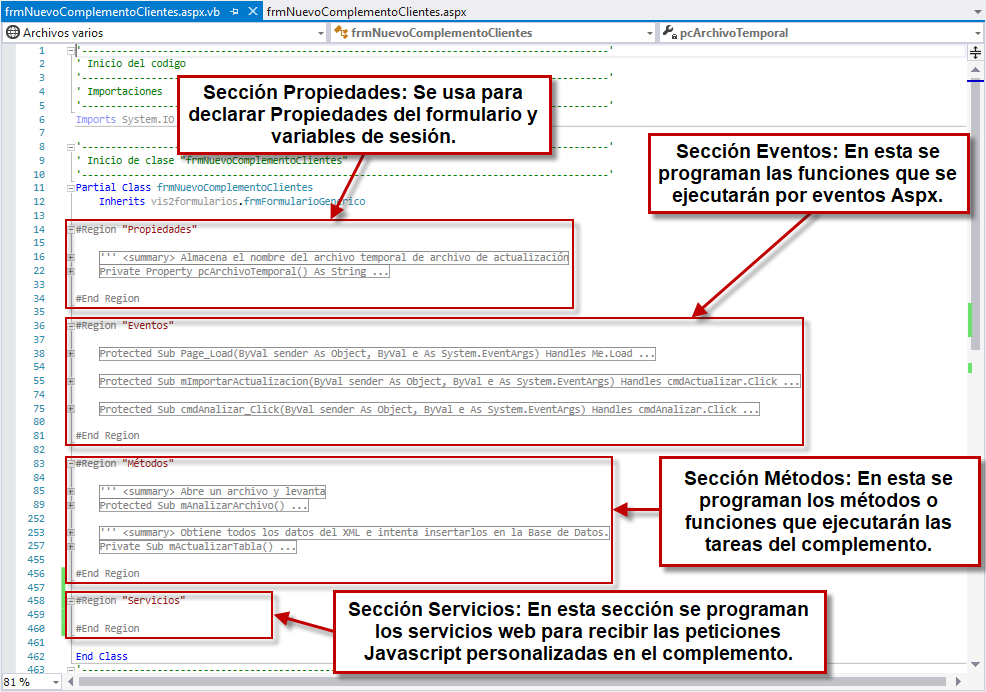Collapse the Partial Class at line 11

point(70,187)
